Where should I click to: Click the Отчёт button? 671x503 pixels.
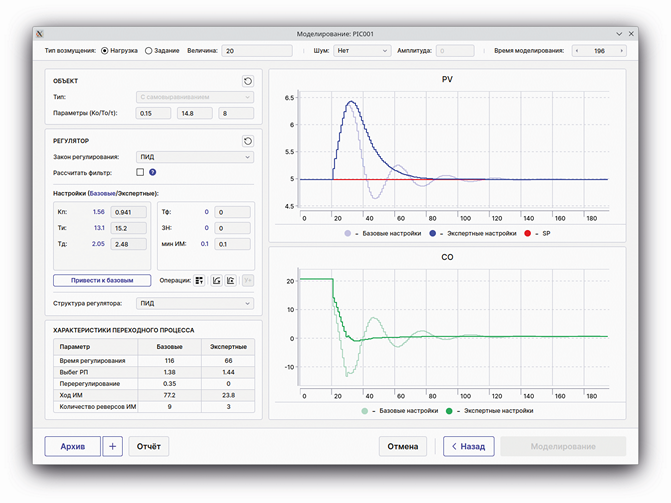click(x=149, y=446)
